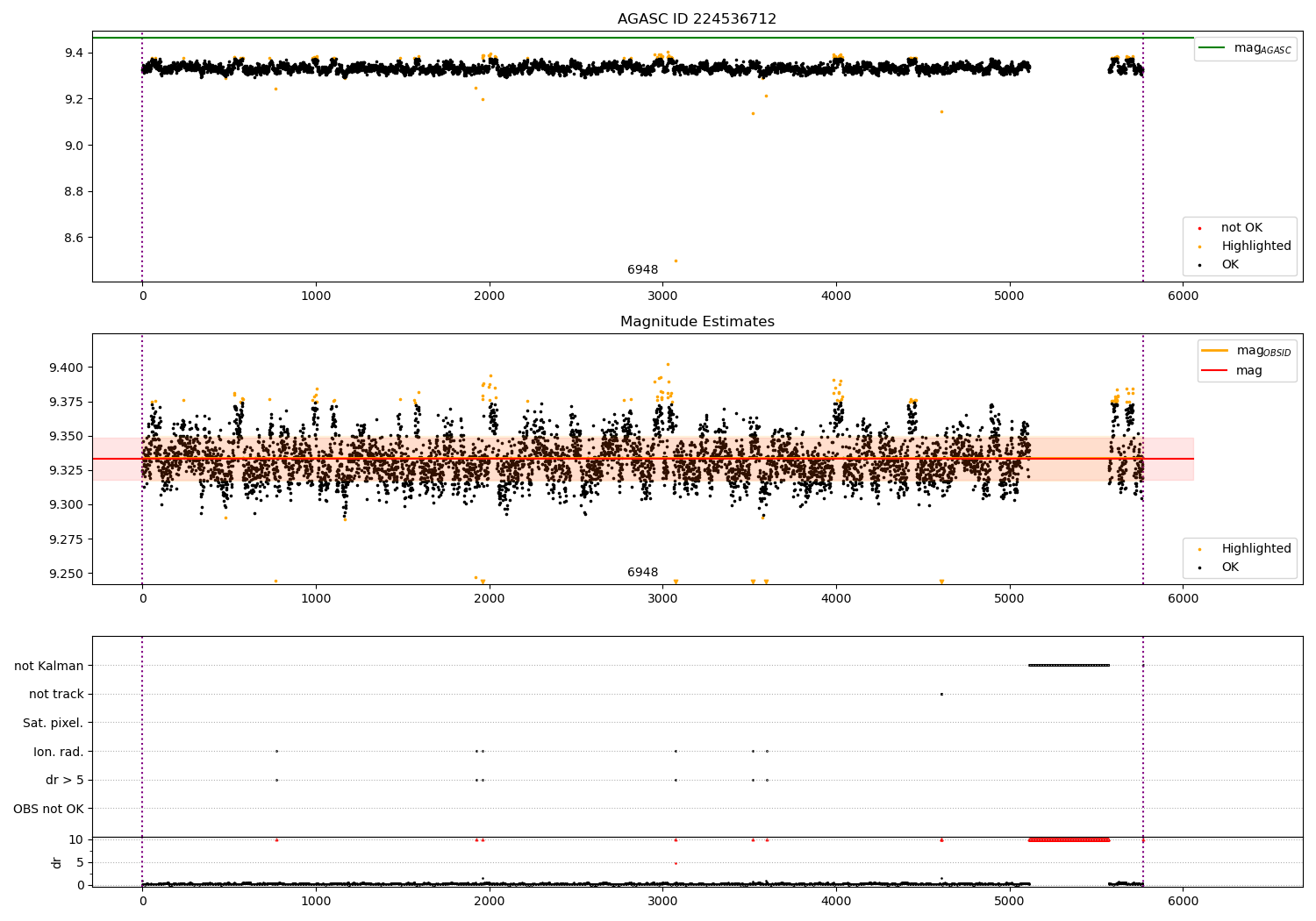Click the outlier point near 8.5 magnitude
This screenshot has height=921, width=1316.
(x=676, y=261)
